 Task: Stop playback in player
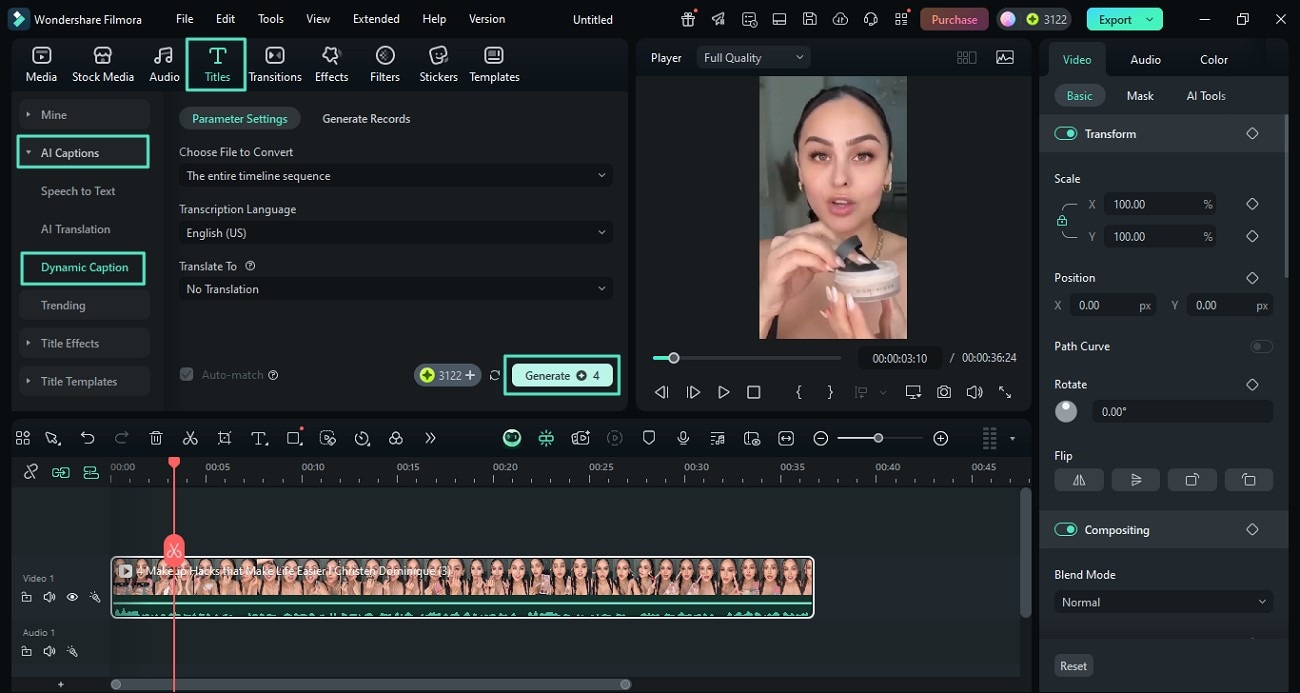pyautogui.click(x=754, y=393)
